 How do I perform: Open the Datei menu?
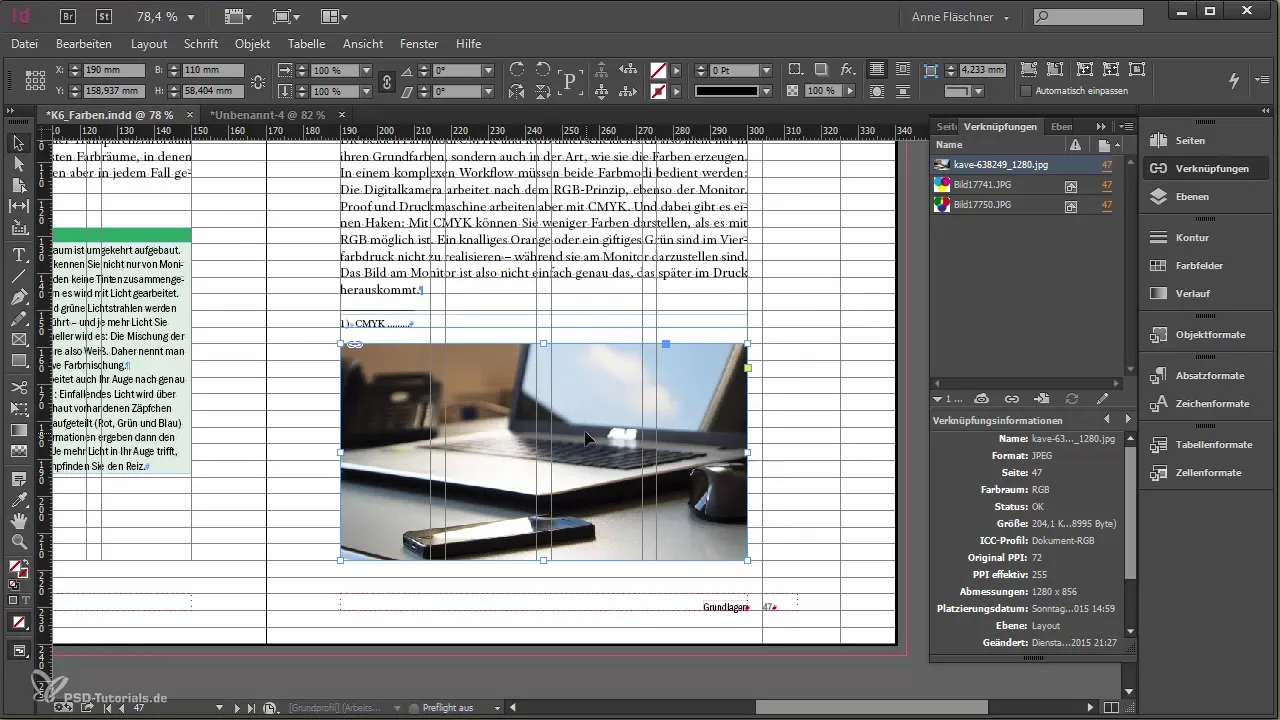(x=24, y=44)
